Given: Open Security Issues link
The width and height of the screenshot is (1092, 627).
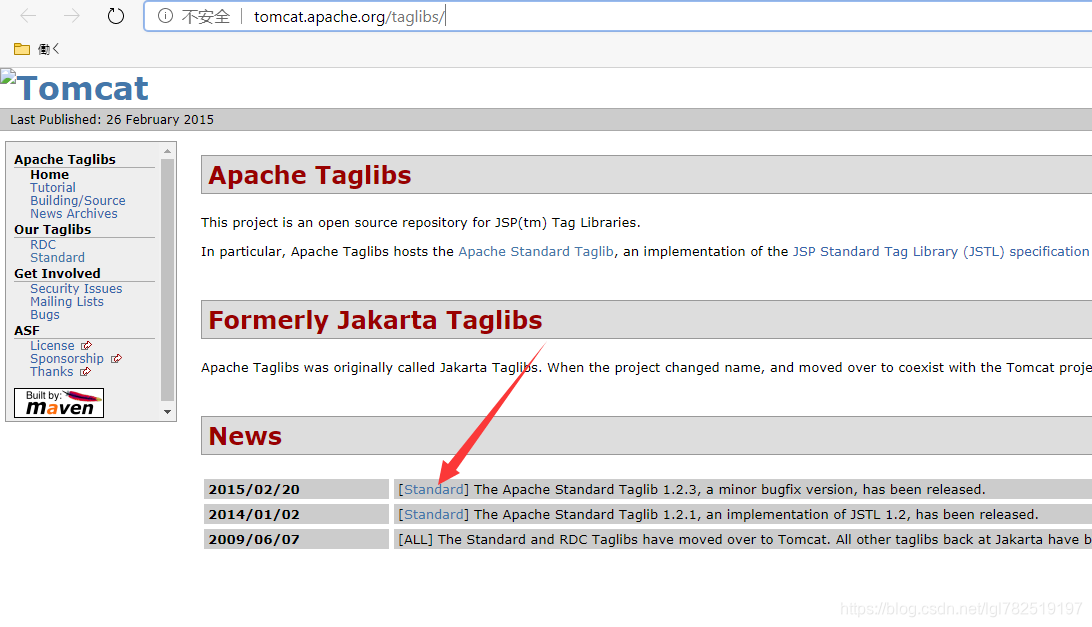Looking at the screenshot, I should (x=76, y=288).
